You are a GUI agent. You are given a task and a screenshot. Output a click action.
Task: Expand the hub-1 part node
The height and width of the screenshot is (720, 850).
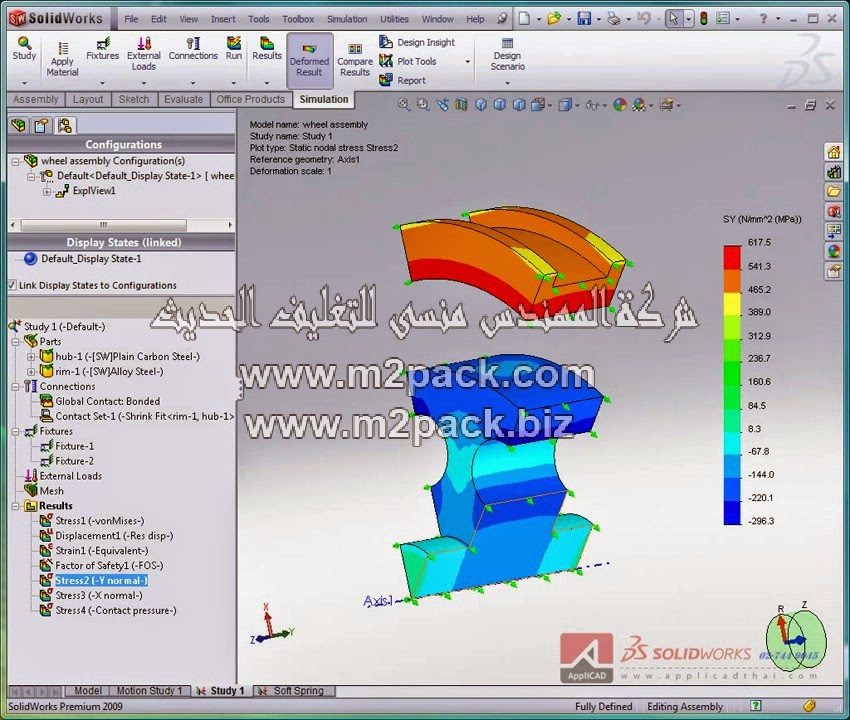coord(31,357)
